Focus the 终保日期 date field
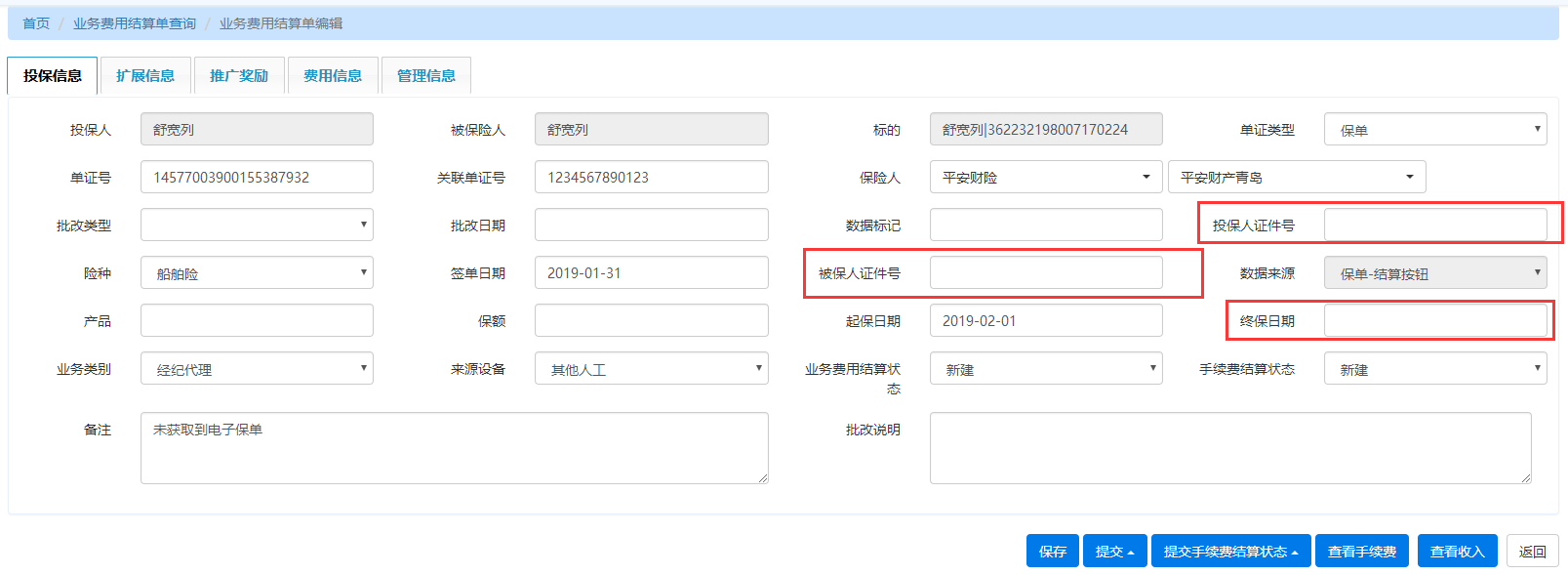Viewport: 1568px width, 575px height. point(1434,321)
